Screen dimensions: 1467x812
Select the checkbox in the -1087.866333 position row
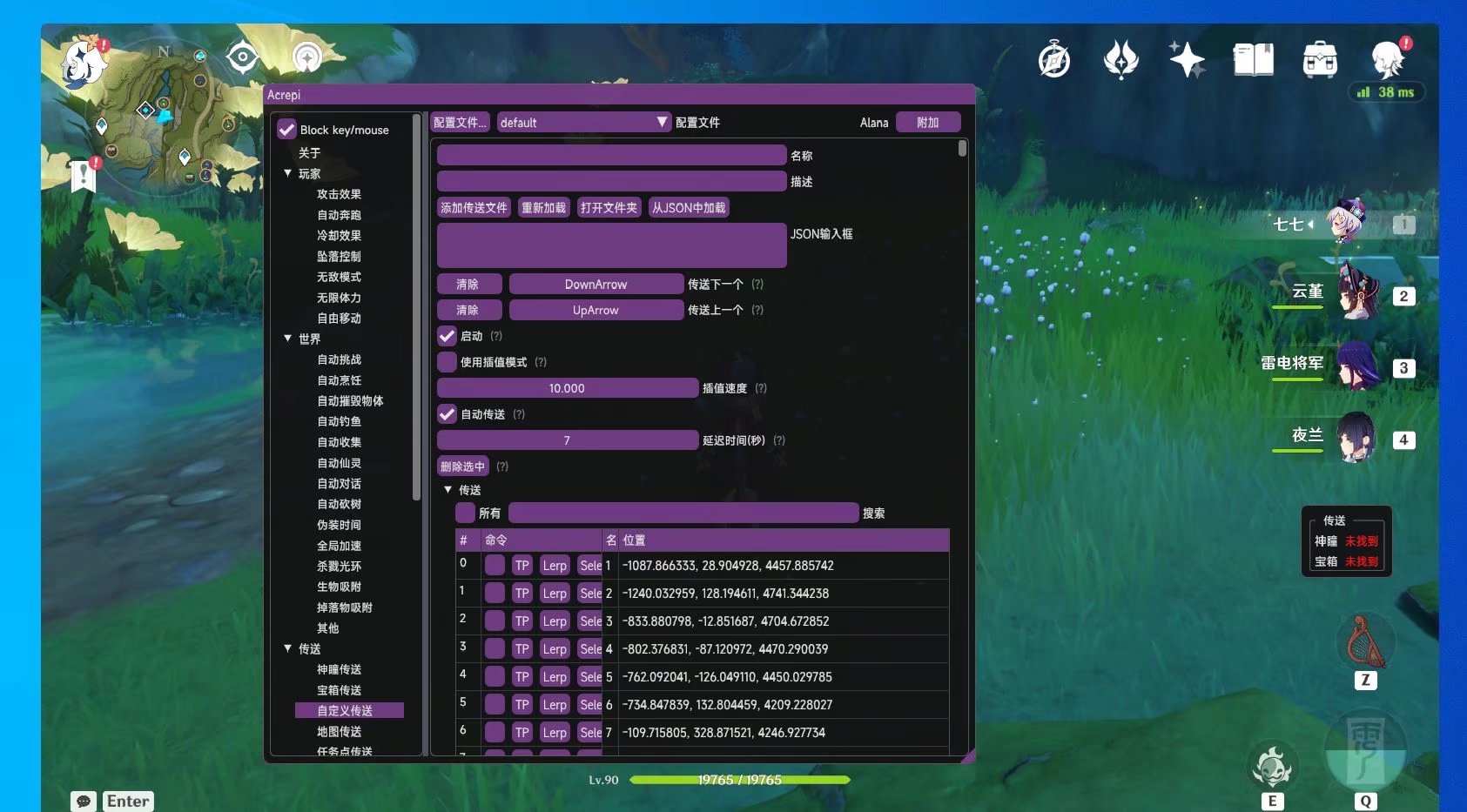point(495,566)
